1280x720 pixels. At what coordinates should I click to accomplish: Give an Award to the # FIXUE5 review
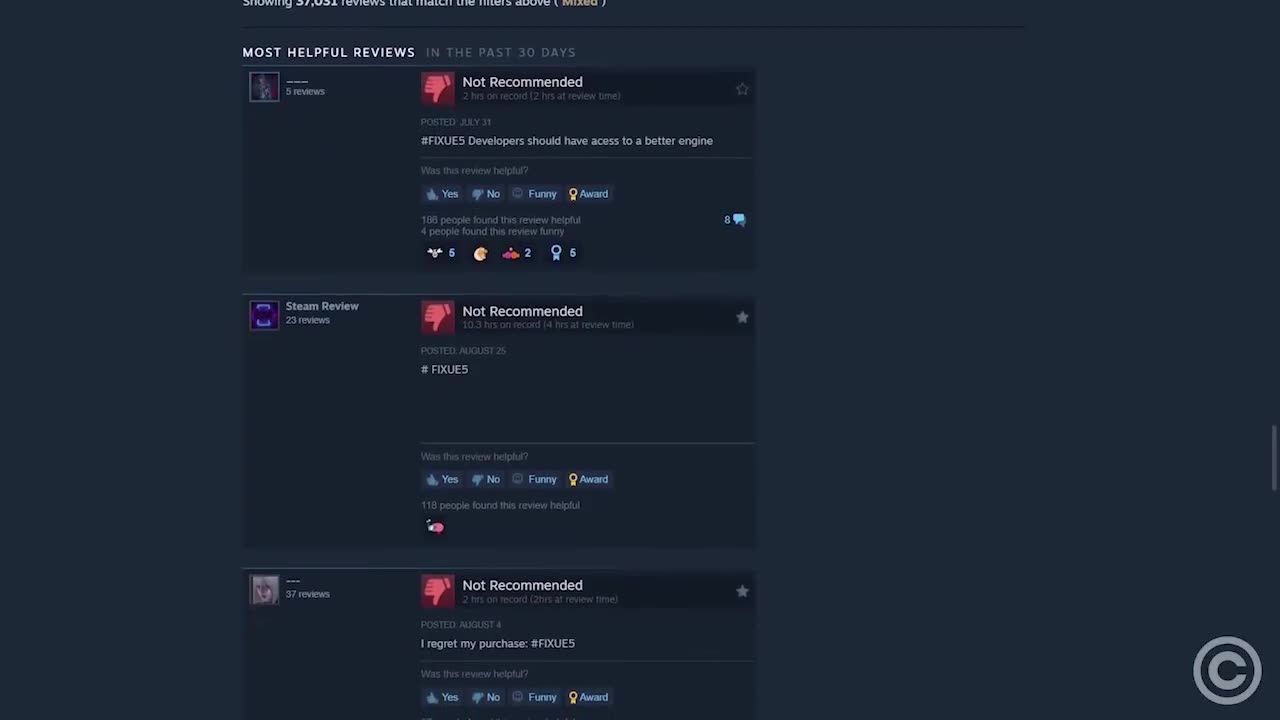(588, 479)
